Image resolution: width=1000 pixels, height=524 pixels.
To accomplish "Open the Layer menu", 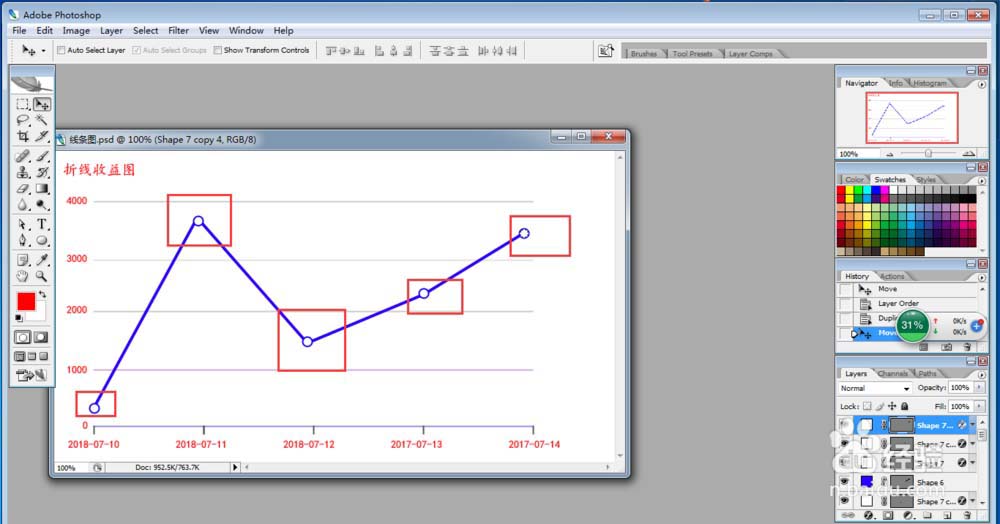I will pyautogui.click(x=111, y=31).
